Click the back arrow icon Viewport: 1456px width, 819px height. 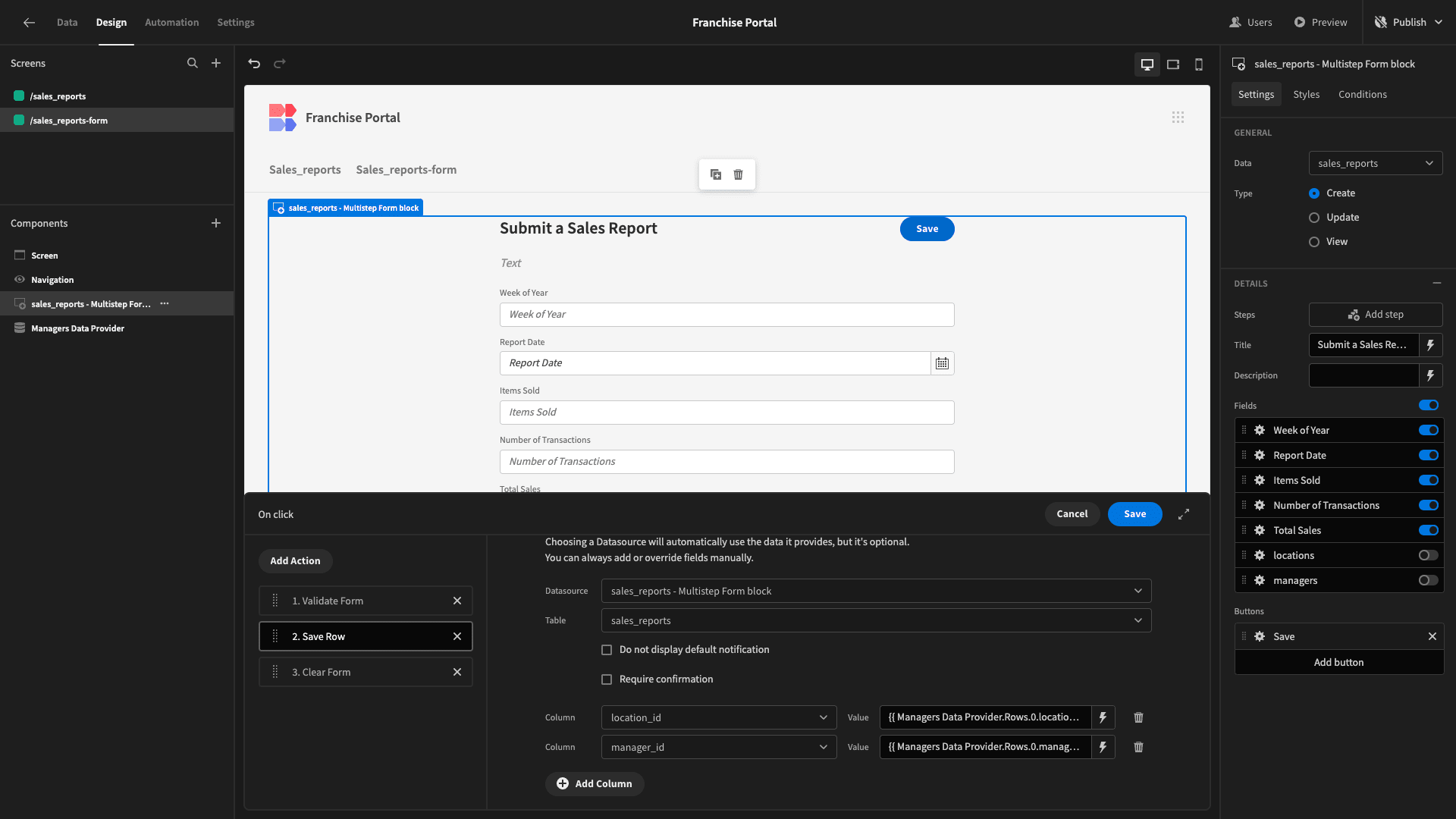pyautogui.click(x=29, y=23)
